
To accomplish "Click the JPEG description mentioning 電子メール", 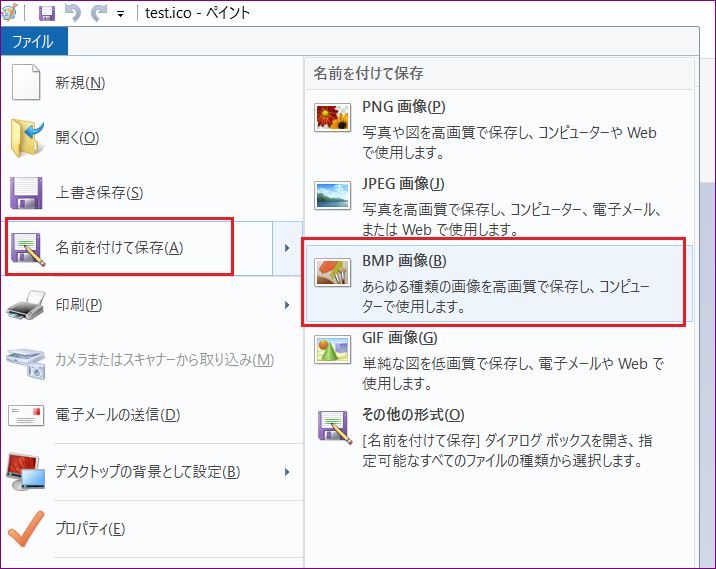I will (x=512, y=220).
